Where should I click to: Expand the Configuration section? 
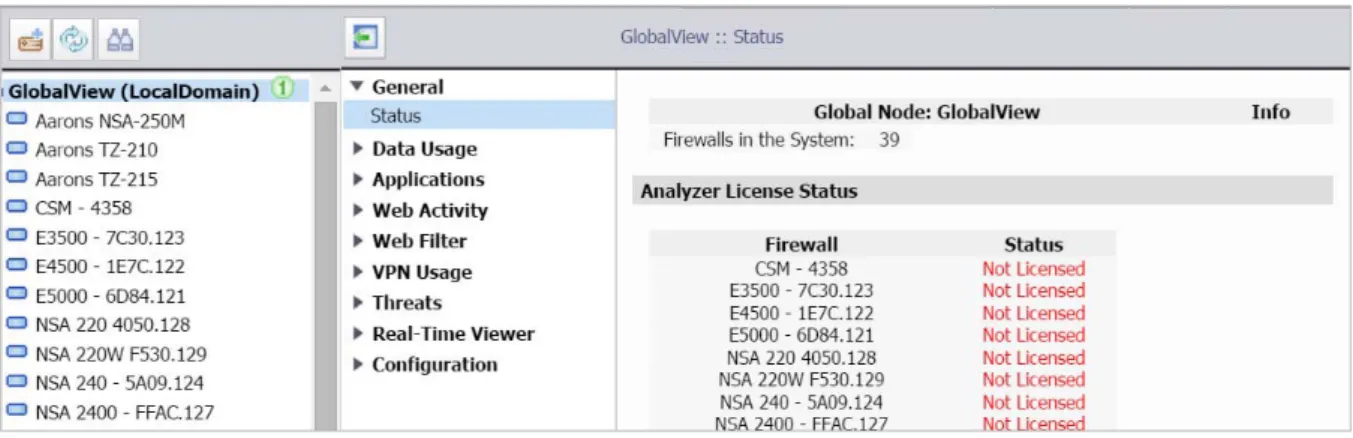coord(358,365)
